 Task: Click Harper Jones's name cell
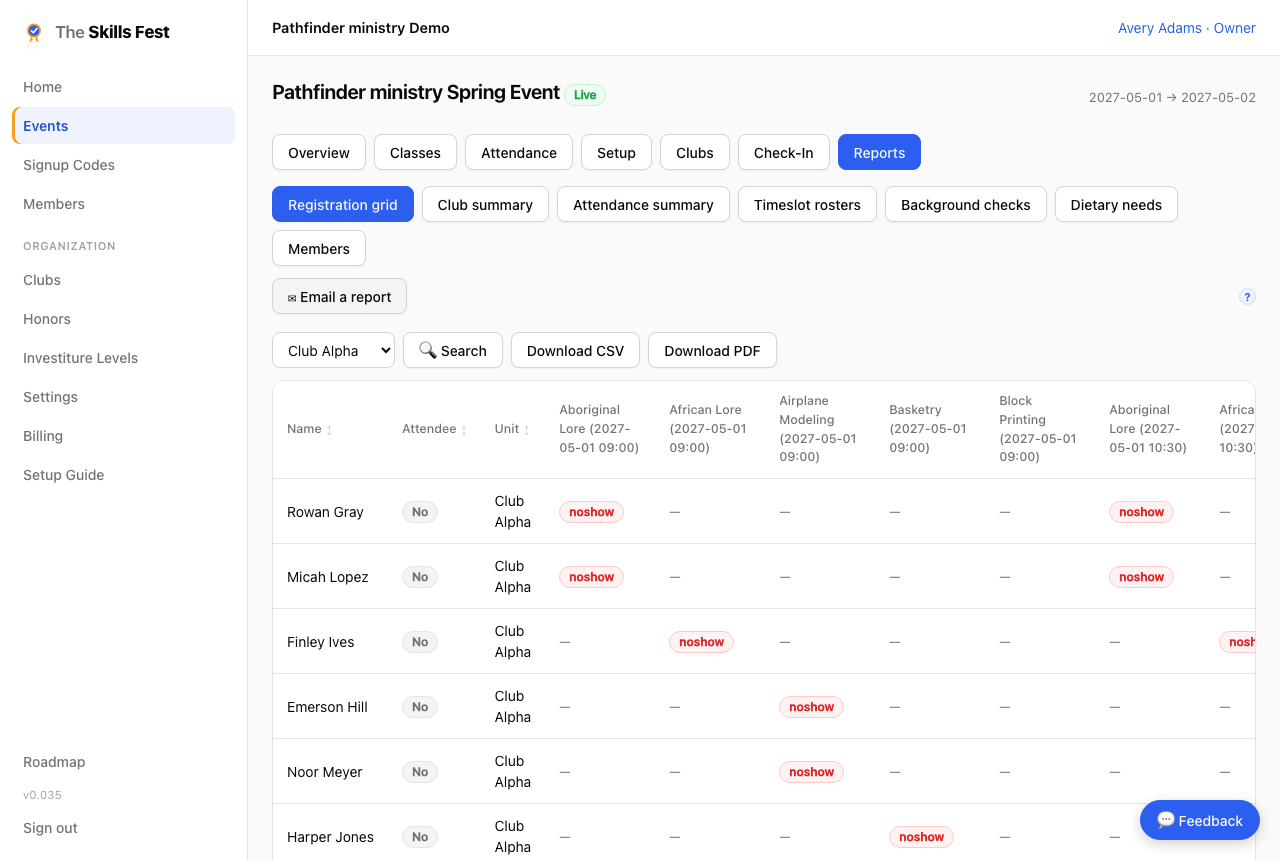tap(330, 837)
